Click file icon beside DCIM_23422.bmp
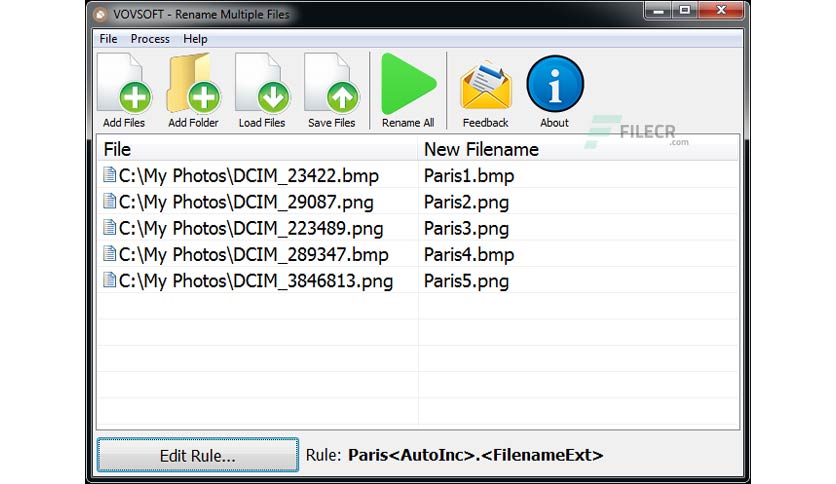Screen dimensions: 836x484 (109, 175)
